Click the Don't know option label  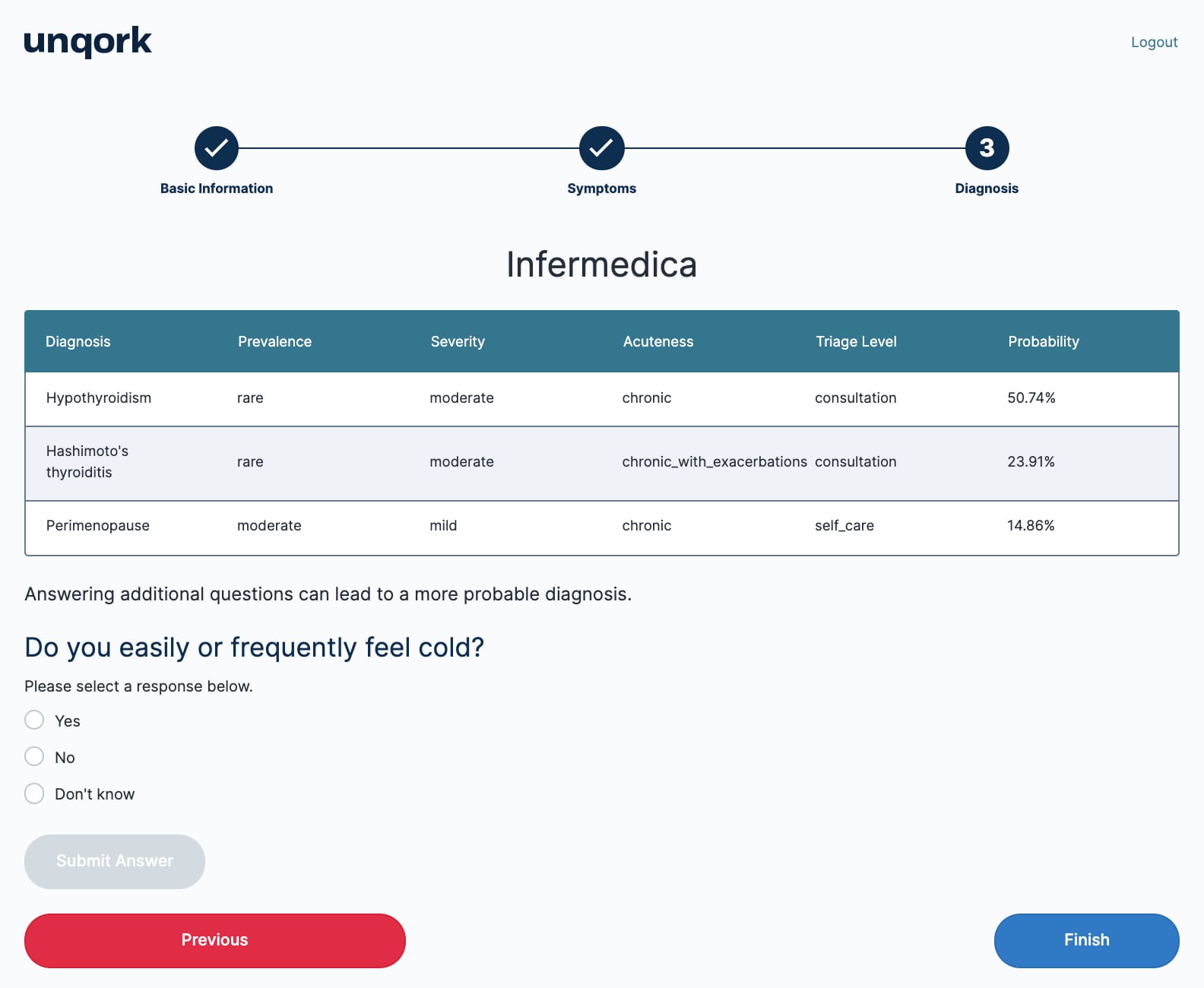(95, 794)
